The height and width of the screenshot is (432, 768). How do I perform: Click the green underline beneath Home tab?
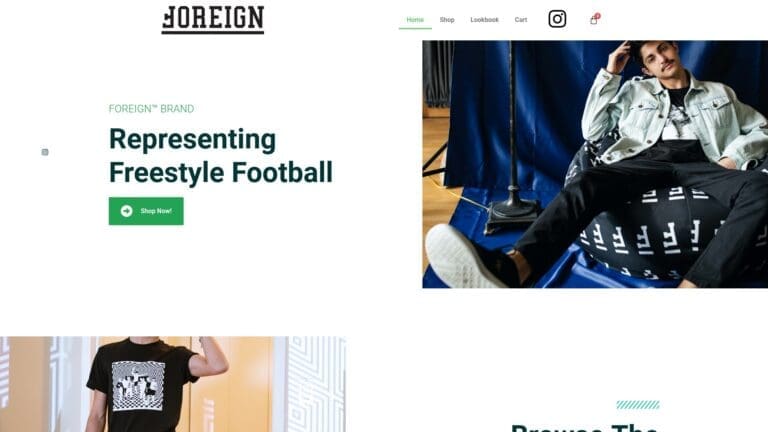coord(415,28)
